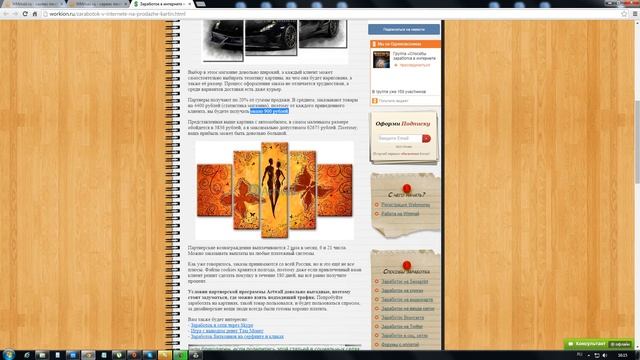Open Internet Explorer from the taskbar
The height and width of the screenshot is (360, 640).
[27, 355]
